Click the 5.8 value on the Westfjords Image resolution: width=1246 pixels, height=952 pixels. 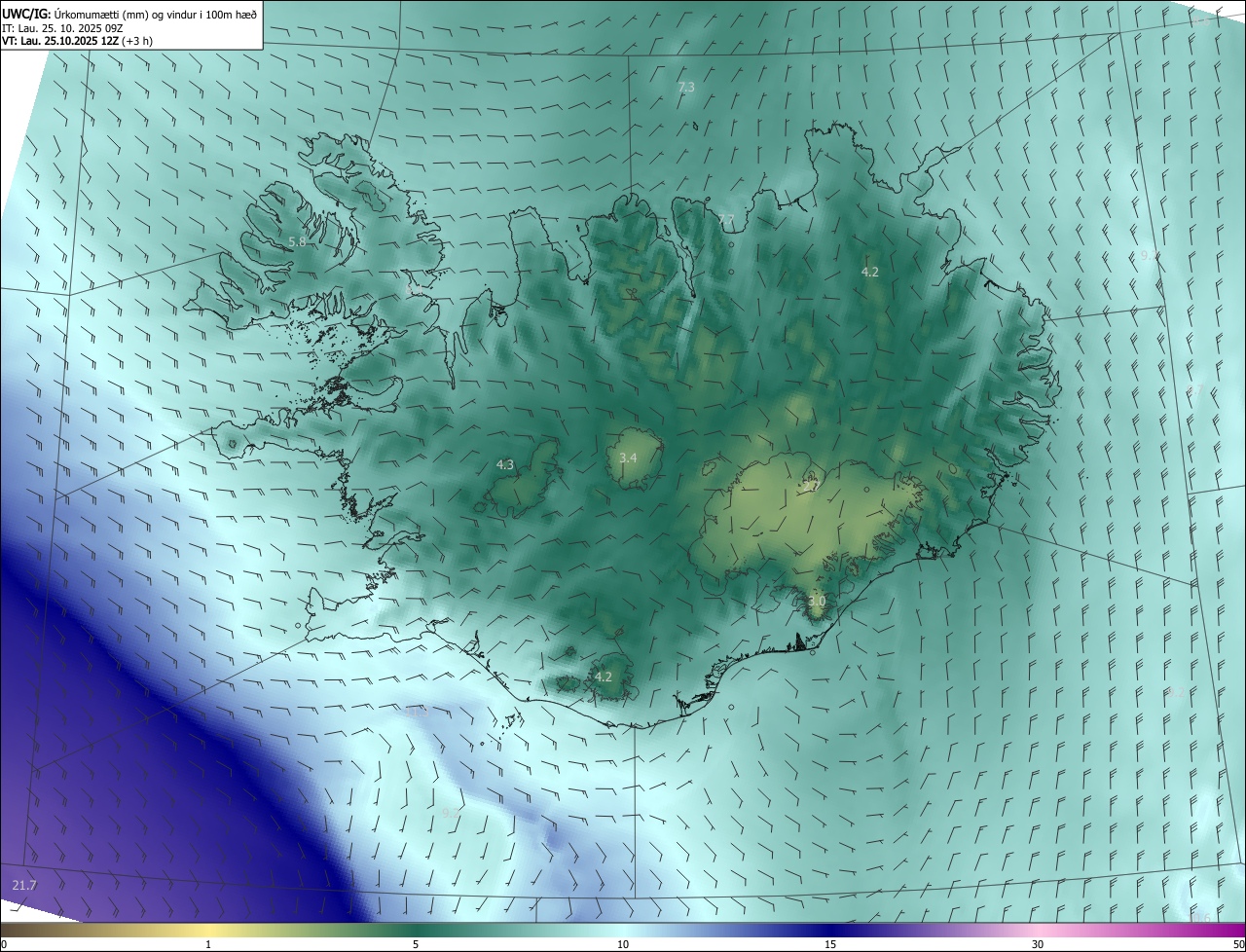(298, 241)
